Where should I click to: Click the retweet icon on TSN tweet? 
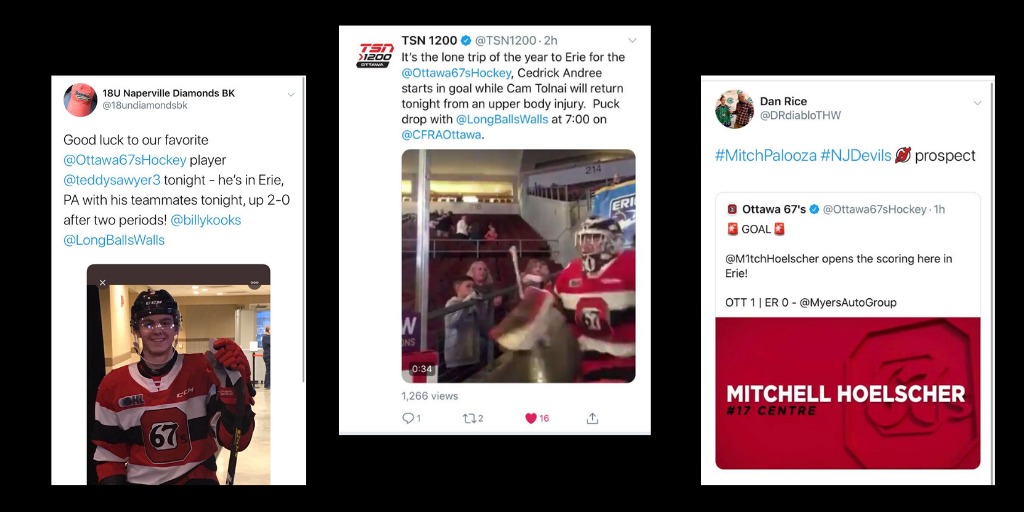click(x=469, y=418)
